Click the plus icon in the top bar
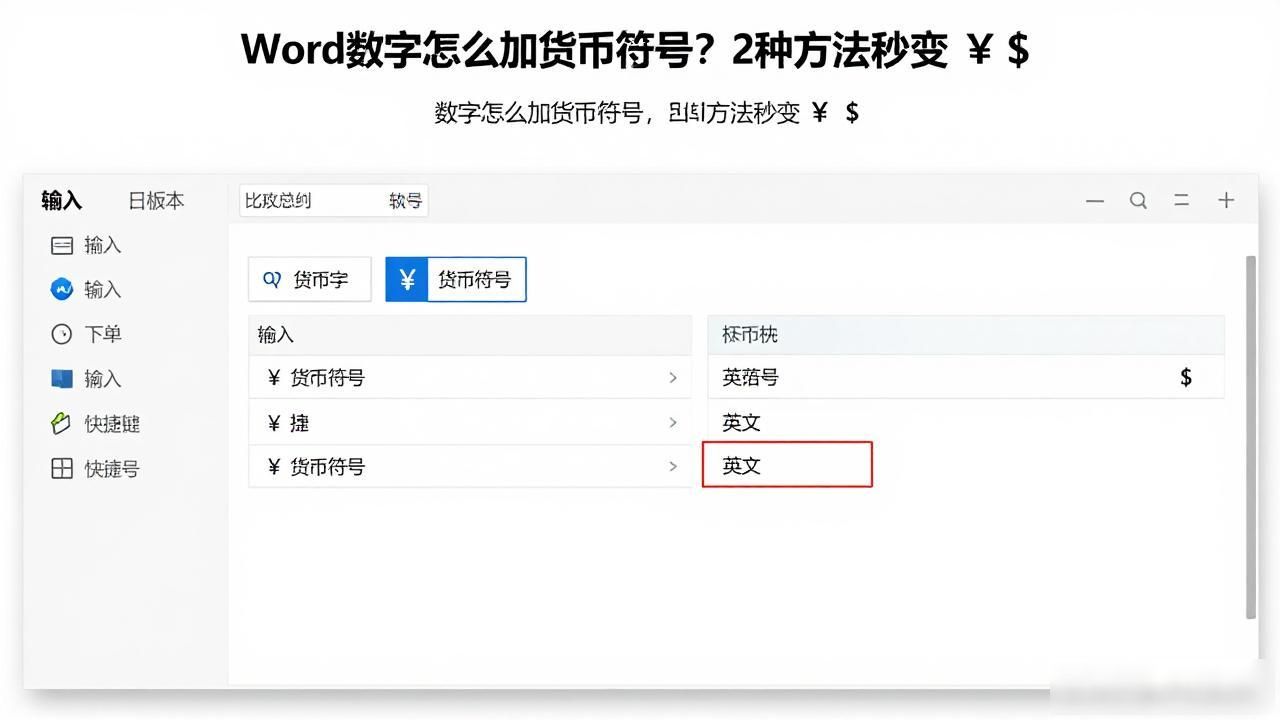This screenshot has width=1280, height=720. click(x=1226, y=201)
